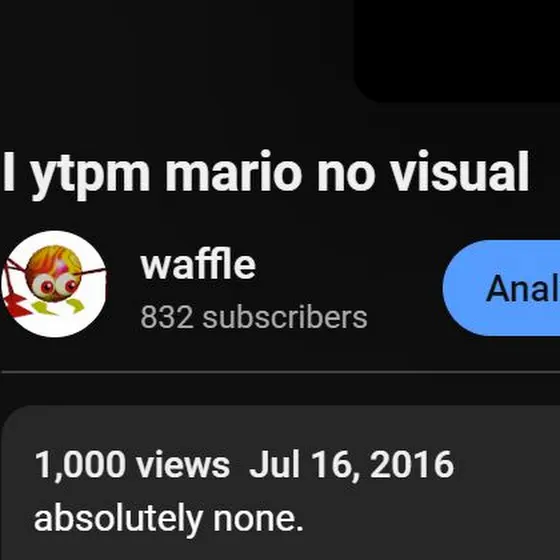Click the word views in the description

pyautogui.click(x=183, y=464)
